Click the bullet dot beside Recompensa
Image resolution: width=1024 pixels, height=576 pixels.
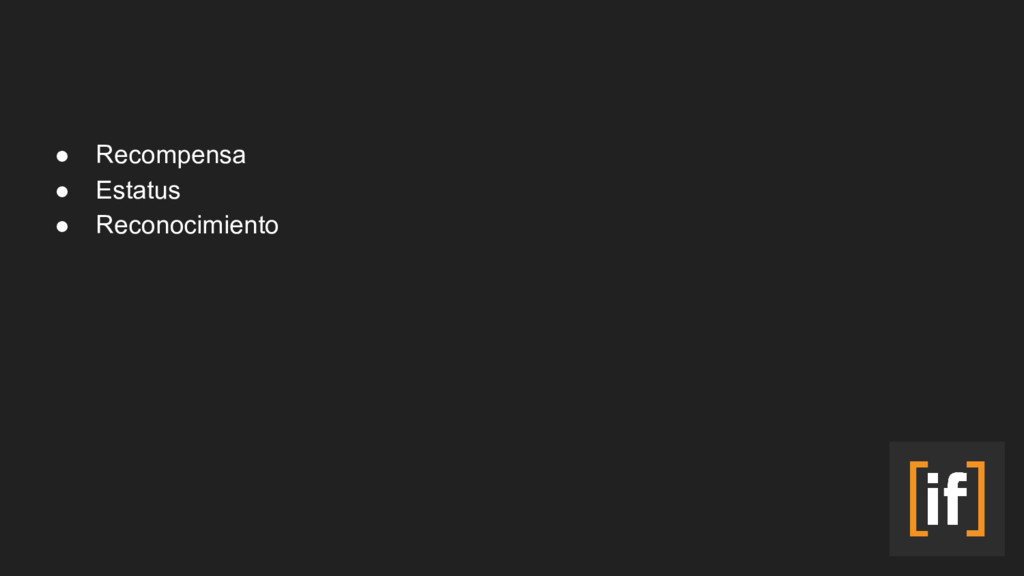coord(62,156)
